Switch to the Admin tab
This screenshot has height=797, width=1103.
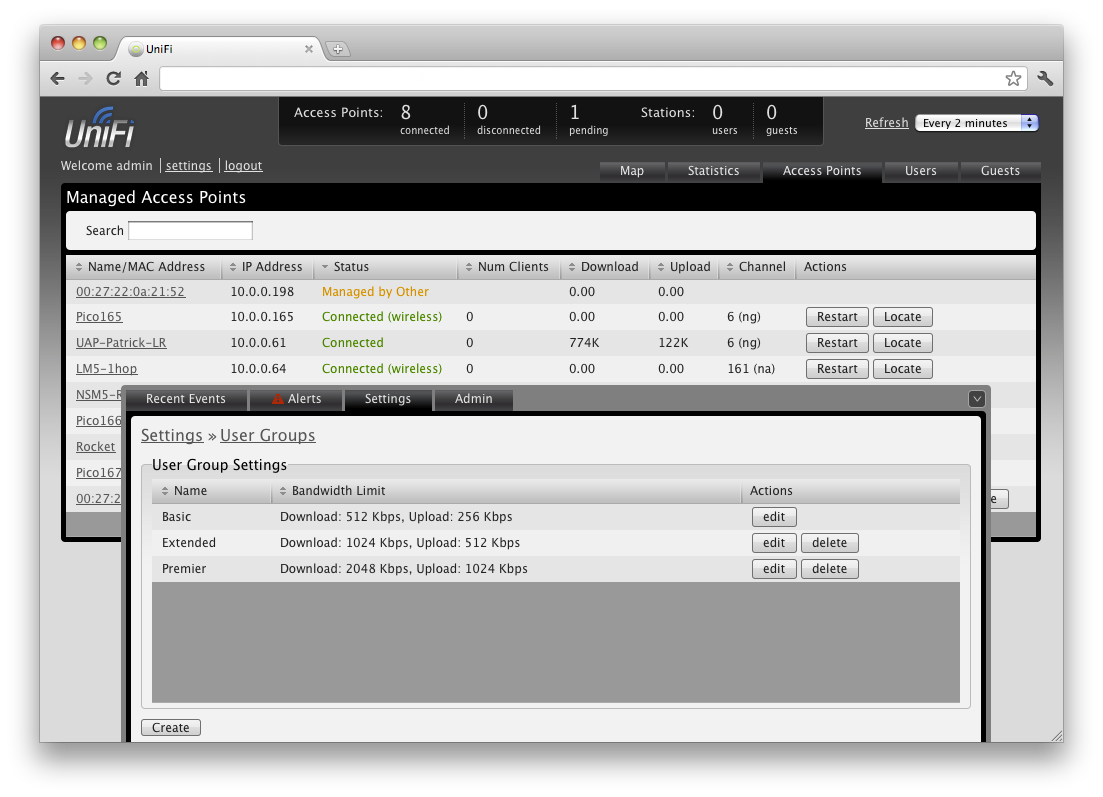tap(473, 399)
